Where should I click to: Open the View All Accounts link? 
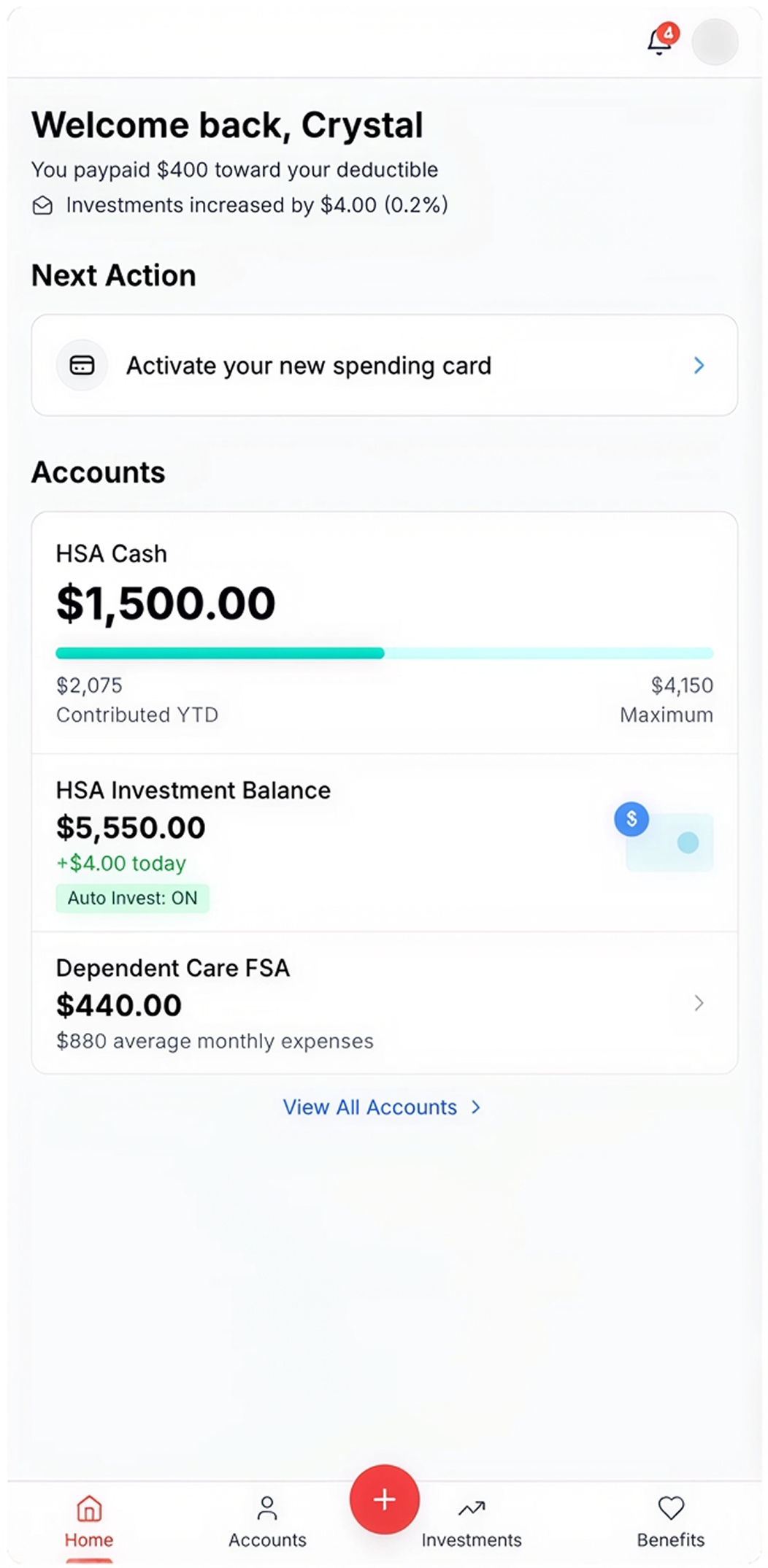[x=370, y=1107]
